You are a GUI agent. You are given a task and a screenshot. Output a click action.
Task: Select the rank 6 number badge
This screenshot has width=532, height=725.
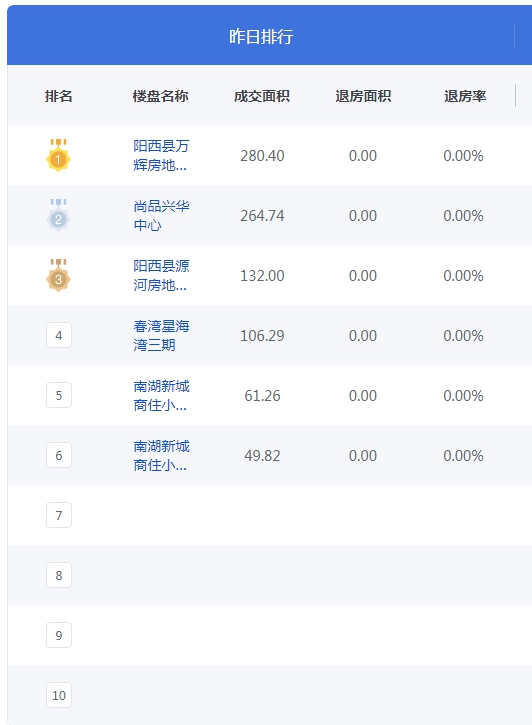59,455
